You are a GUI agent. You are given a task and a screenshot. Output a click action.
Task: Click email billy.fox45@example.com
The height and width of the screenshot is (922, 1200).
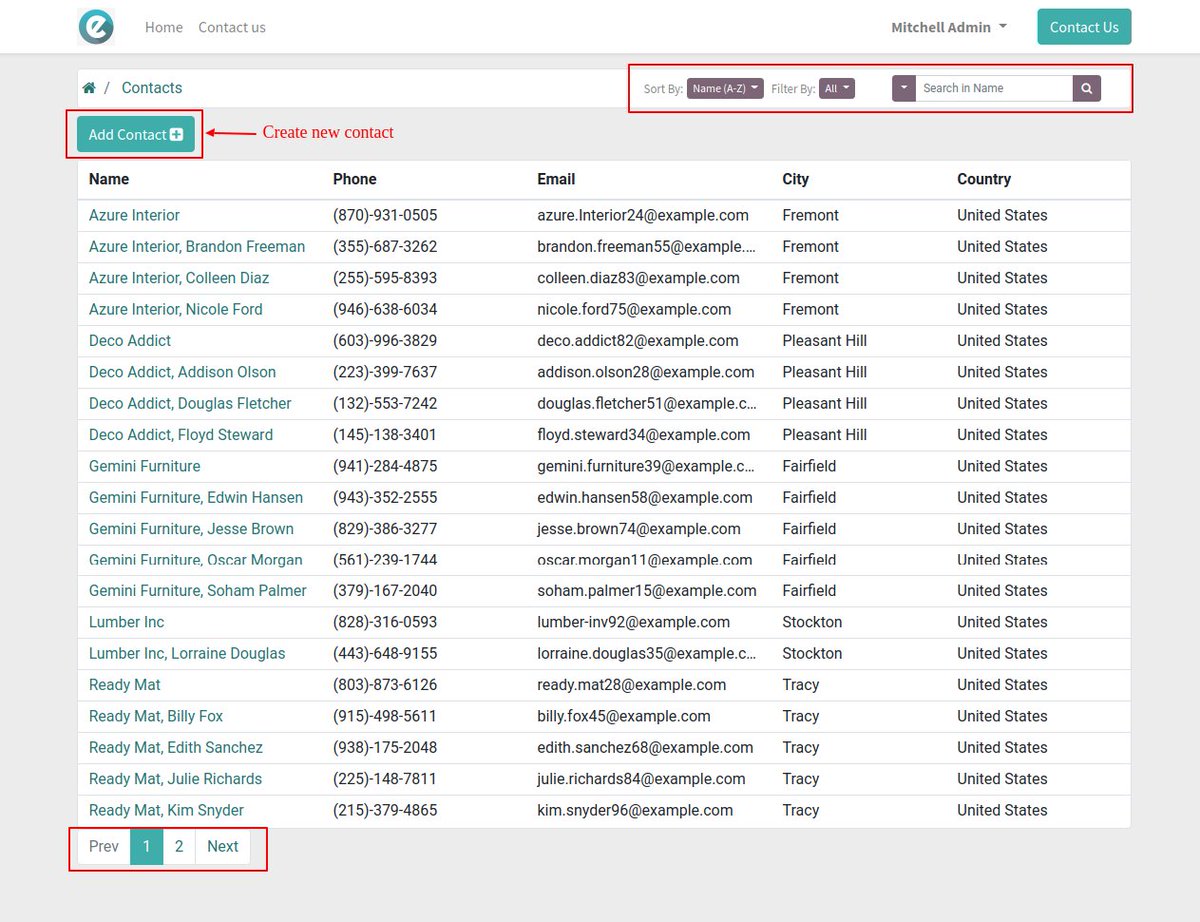tap(624, 716)
